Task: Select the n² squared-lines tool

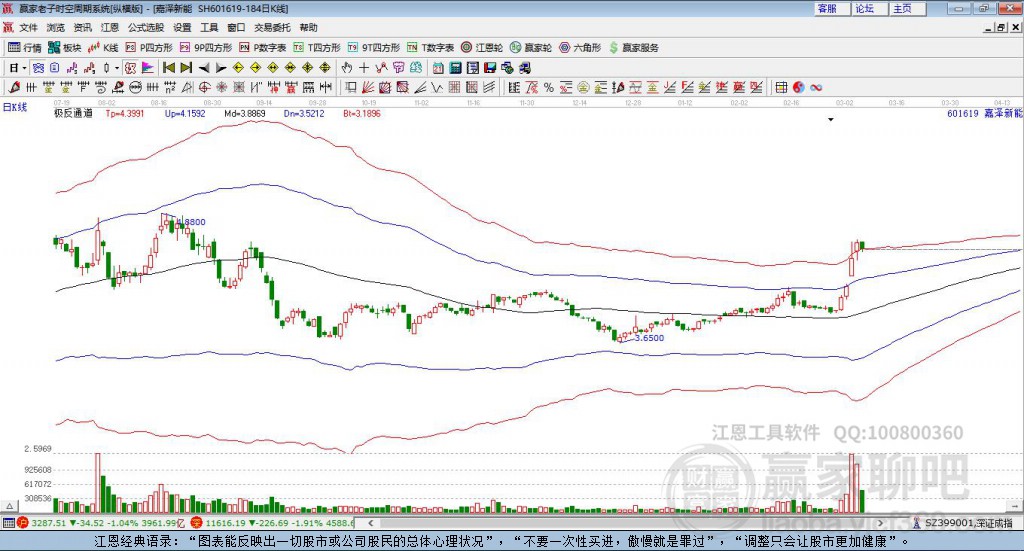Action: (170, 87)
